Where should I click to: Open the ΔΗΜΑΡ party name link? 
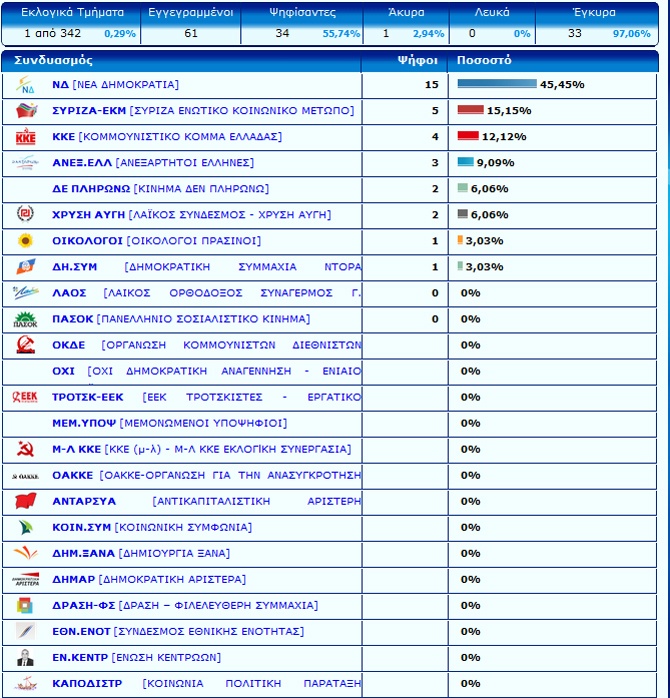73,579
